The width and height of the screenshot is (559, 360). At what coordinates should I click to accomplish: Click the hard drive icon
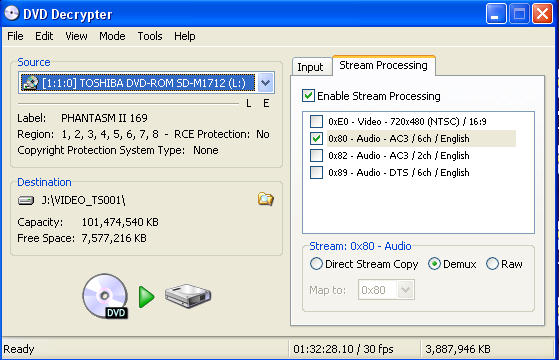click(x=188, y=295)
